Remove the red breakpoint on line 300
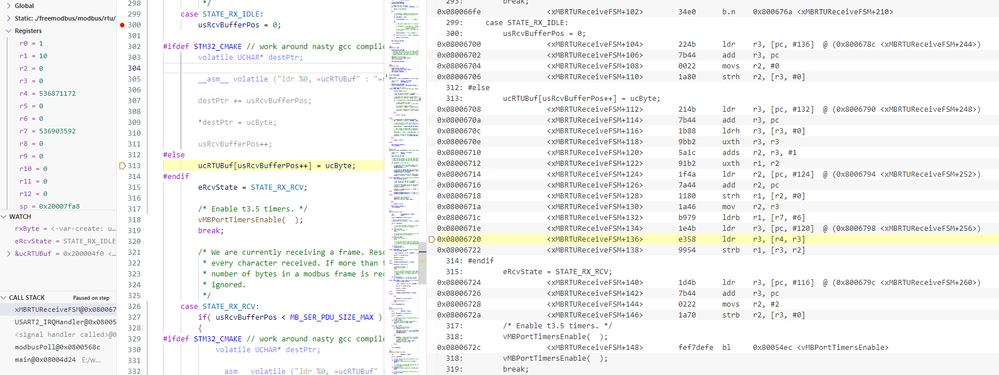The width and height of the screenshot is (999, 375). click(122, 25)
